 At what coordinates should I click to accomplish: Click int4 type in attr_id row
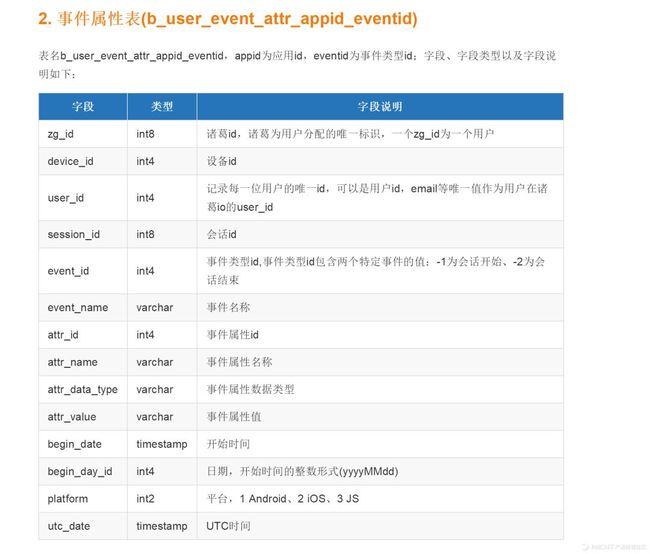click(145, 335)
